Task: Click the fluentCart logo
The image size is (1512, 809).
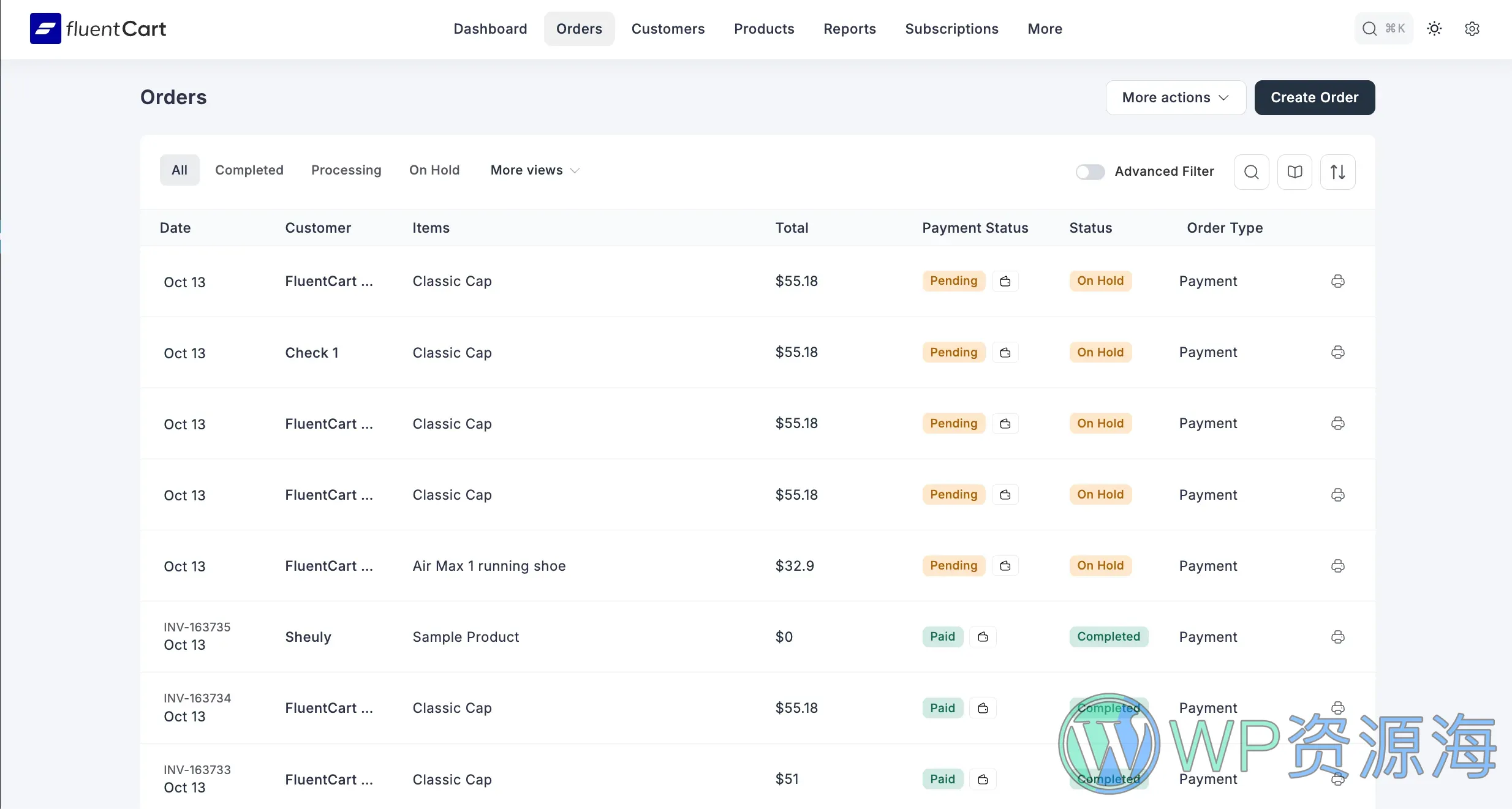Action: [97, 28]
